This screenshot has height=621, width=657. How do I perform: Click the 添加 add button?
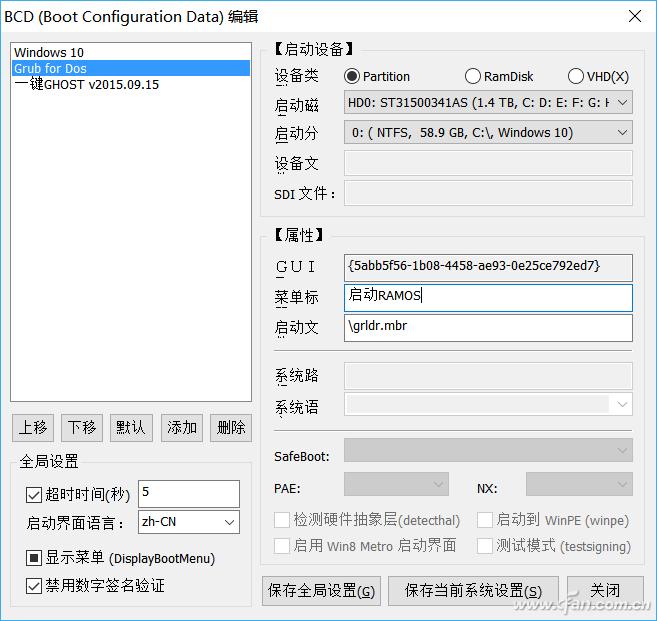[x=182, y=427]
